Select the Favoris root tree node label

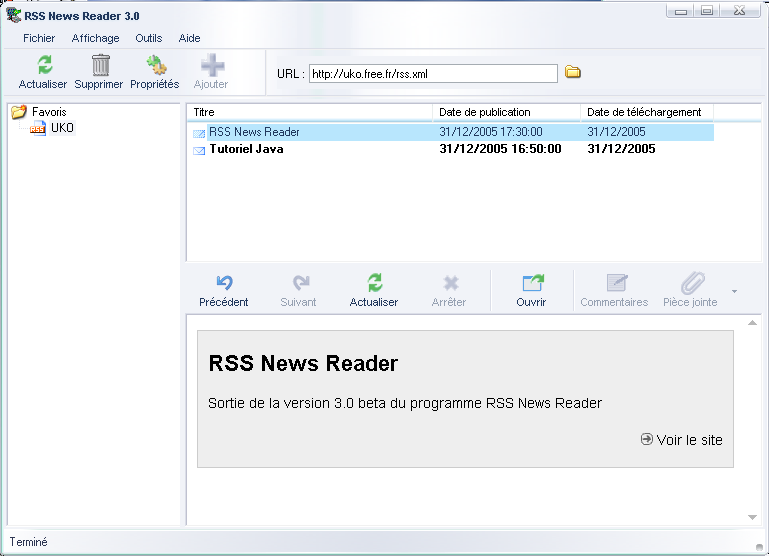tap(49, 112)
